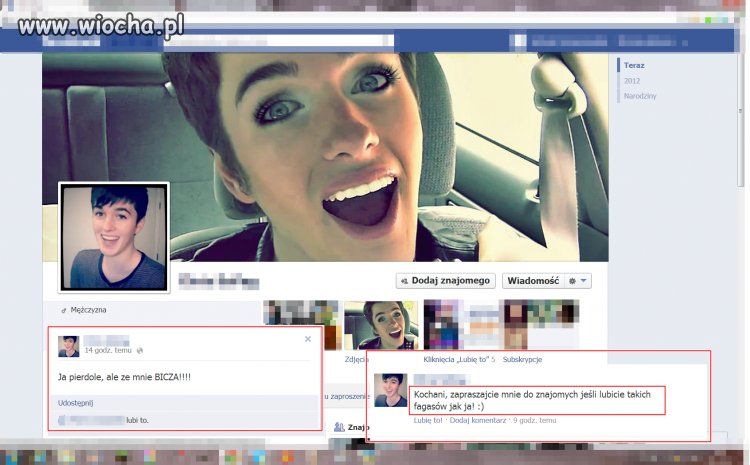Image resolution: width=750 pixels, height=465 pixels.
Task: Click the public globe icon beside timestamp
Action: 140,351
